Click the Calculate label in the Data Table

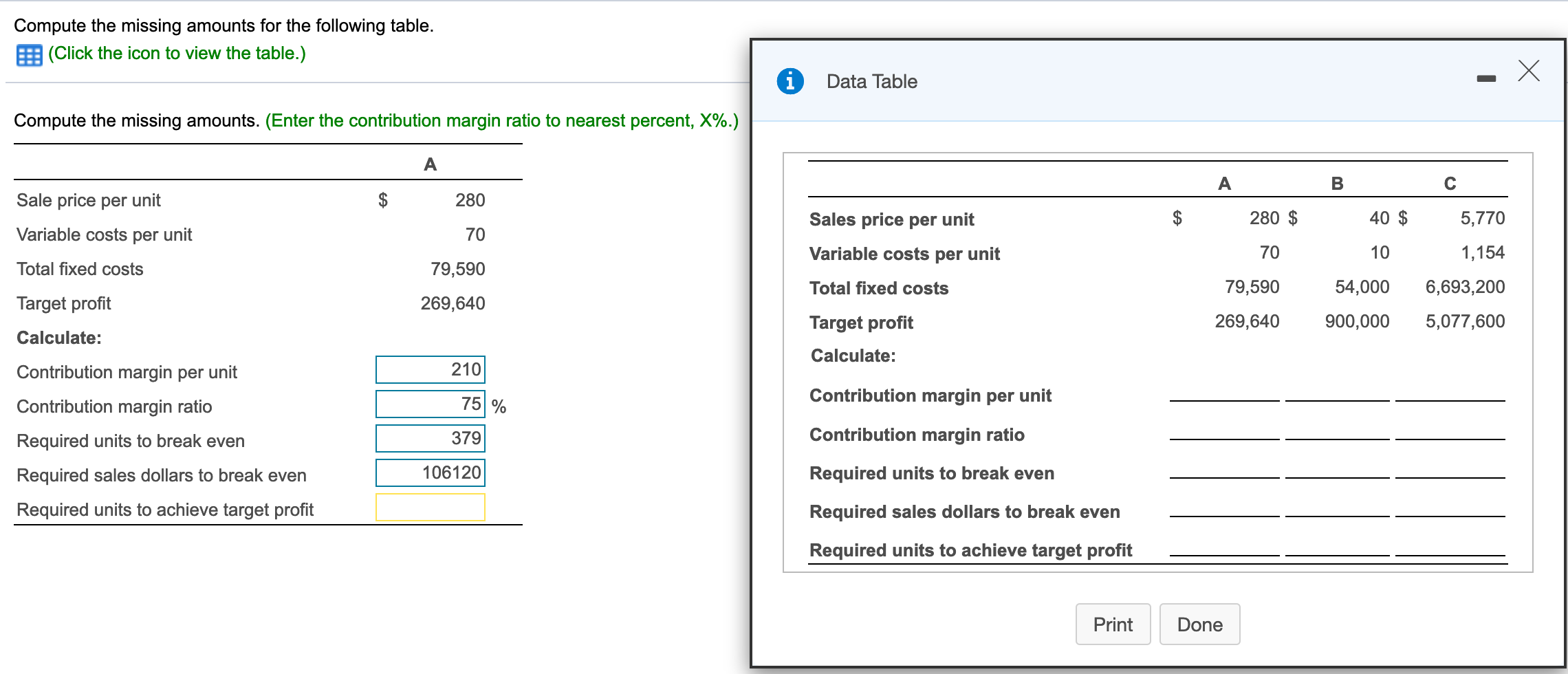[x=853, y=356]
